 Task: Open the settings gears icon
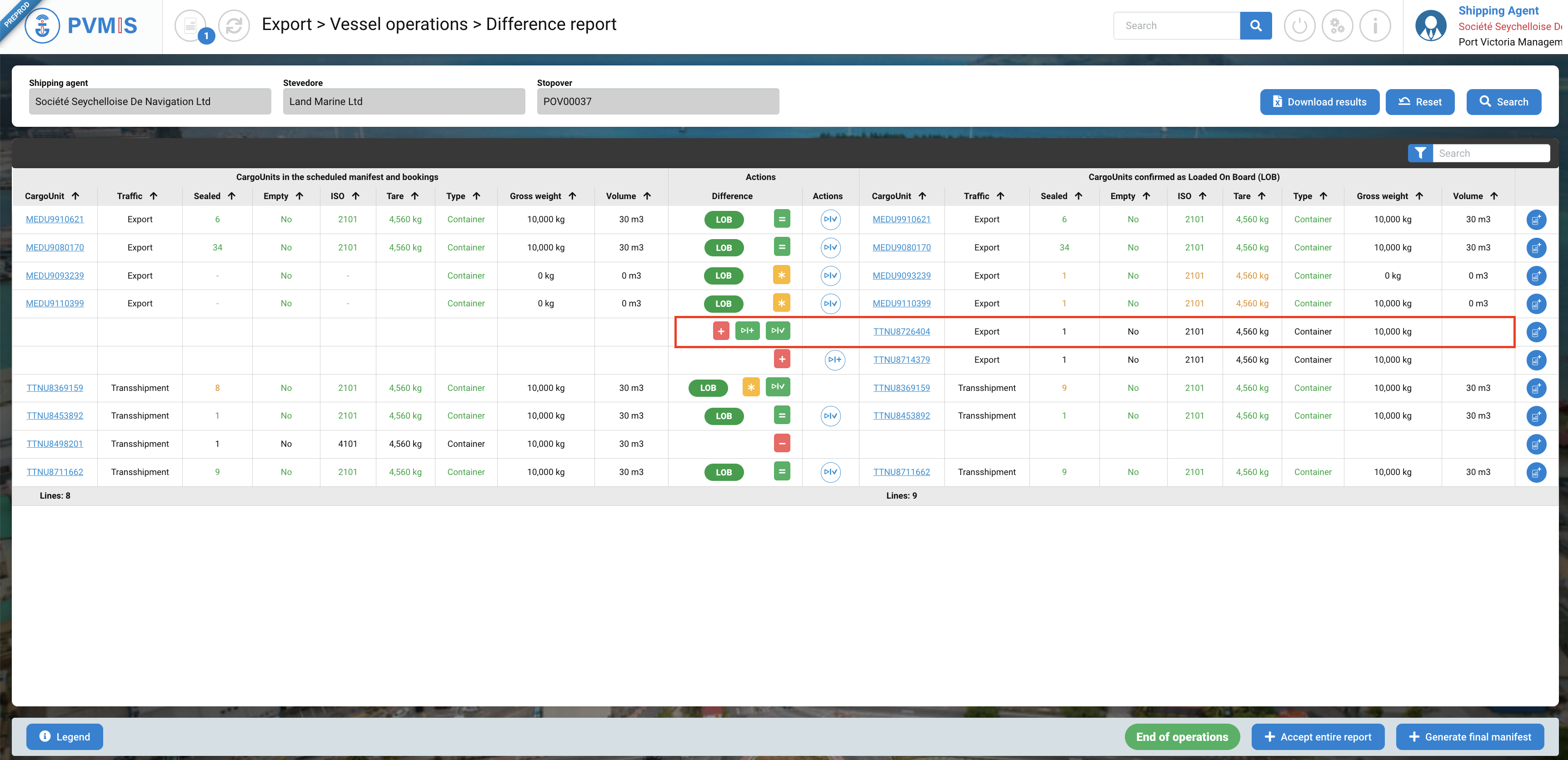click(1337, 25)
